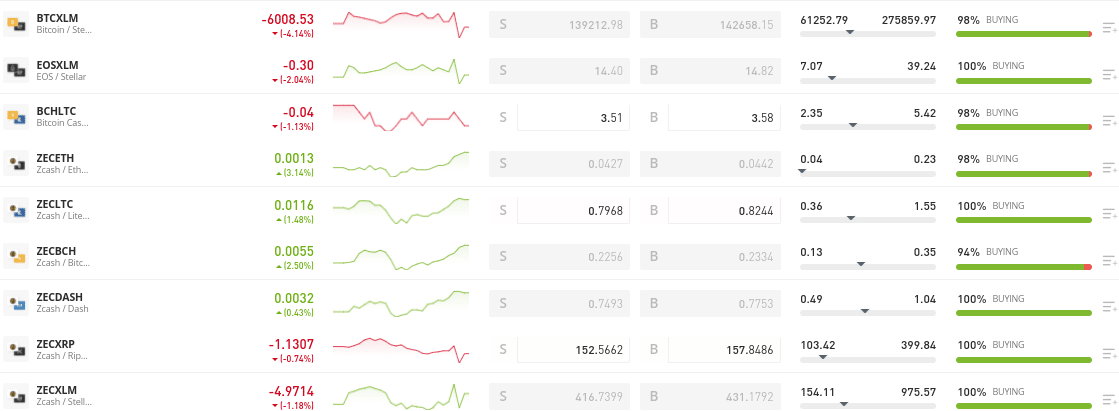Click ZECLTC percentage change (1.48%)
The width and height of the screenshot is (1119, 411).
pos(295,220)
